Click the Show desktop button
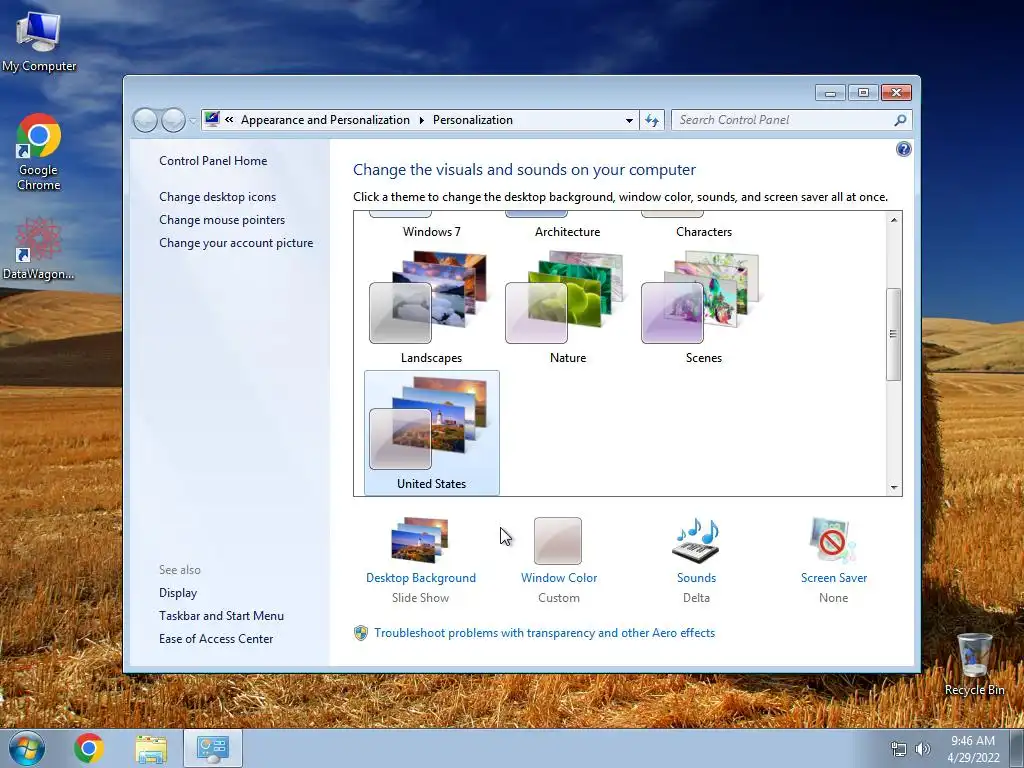1024x768 pixels. [x=1017, y=749]
